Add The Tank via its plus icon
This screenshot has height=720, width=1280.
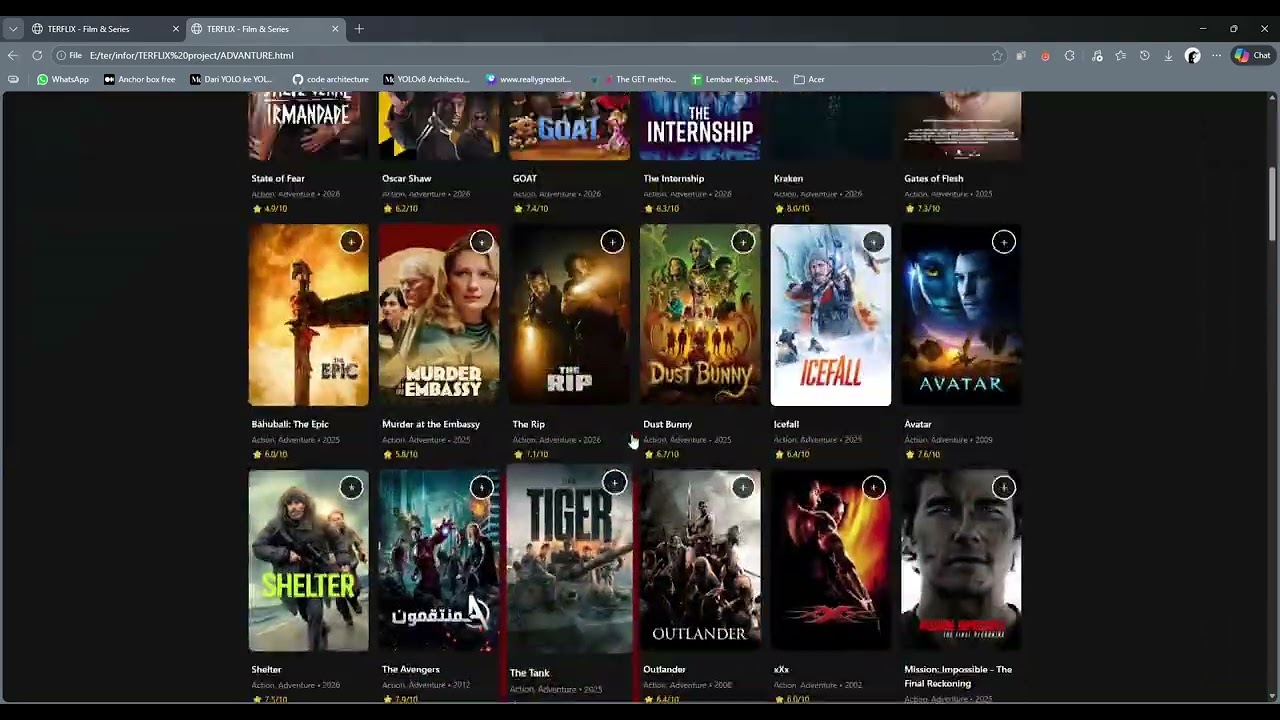pos(614,483)
